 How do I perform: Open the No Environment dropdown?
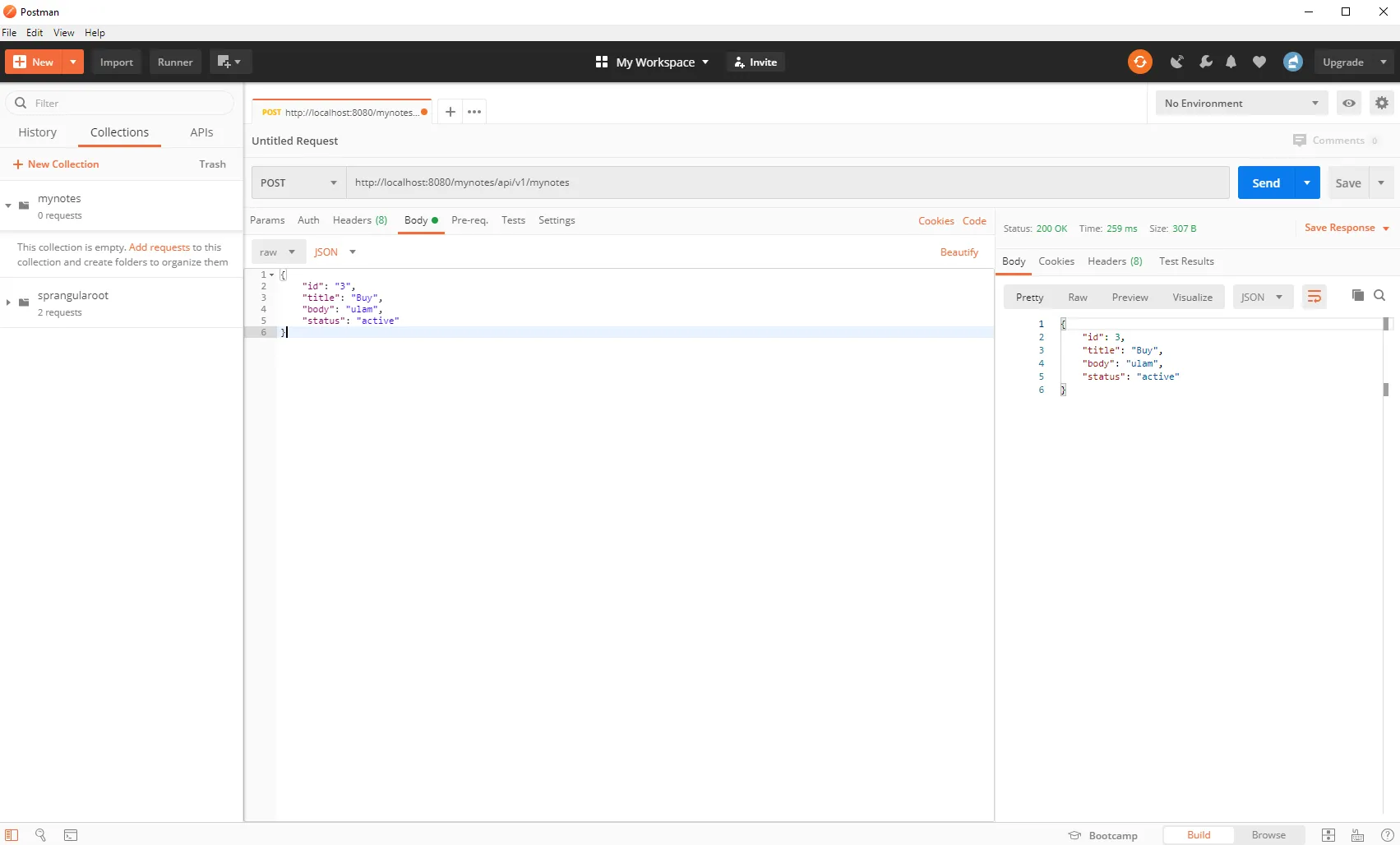coord(1241,103)
